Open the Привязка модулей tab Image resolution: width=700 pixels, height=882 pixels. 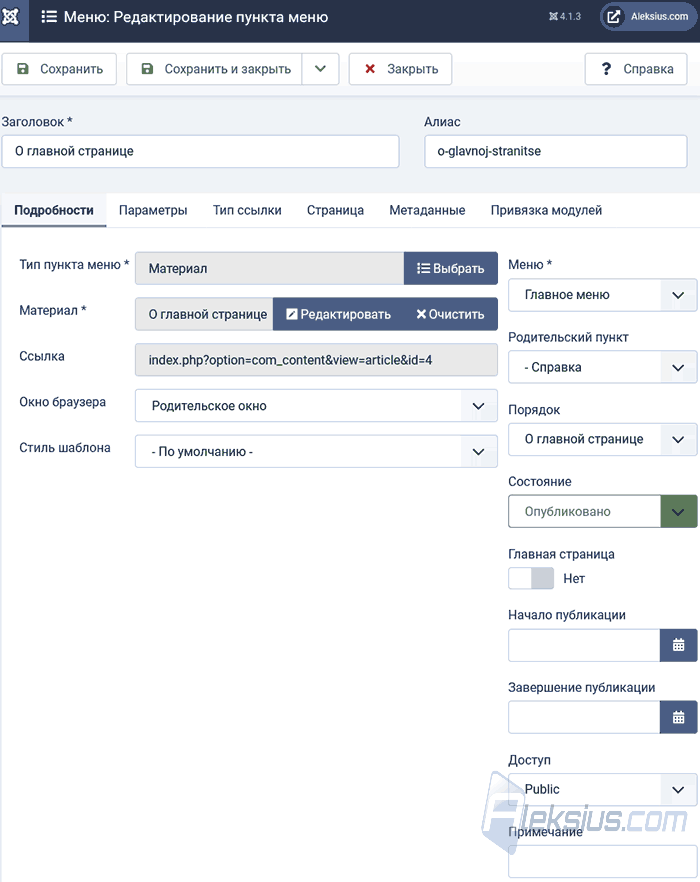point(546,210)
